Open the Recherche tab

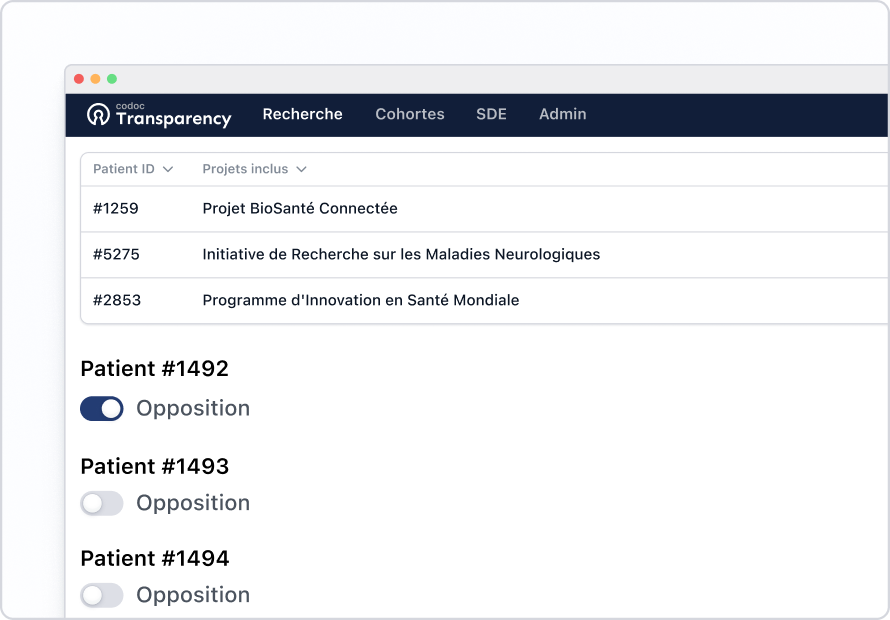tap(302, 114)
